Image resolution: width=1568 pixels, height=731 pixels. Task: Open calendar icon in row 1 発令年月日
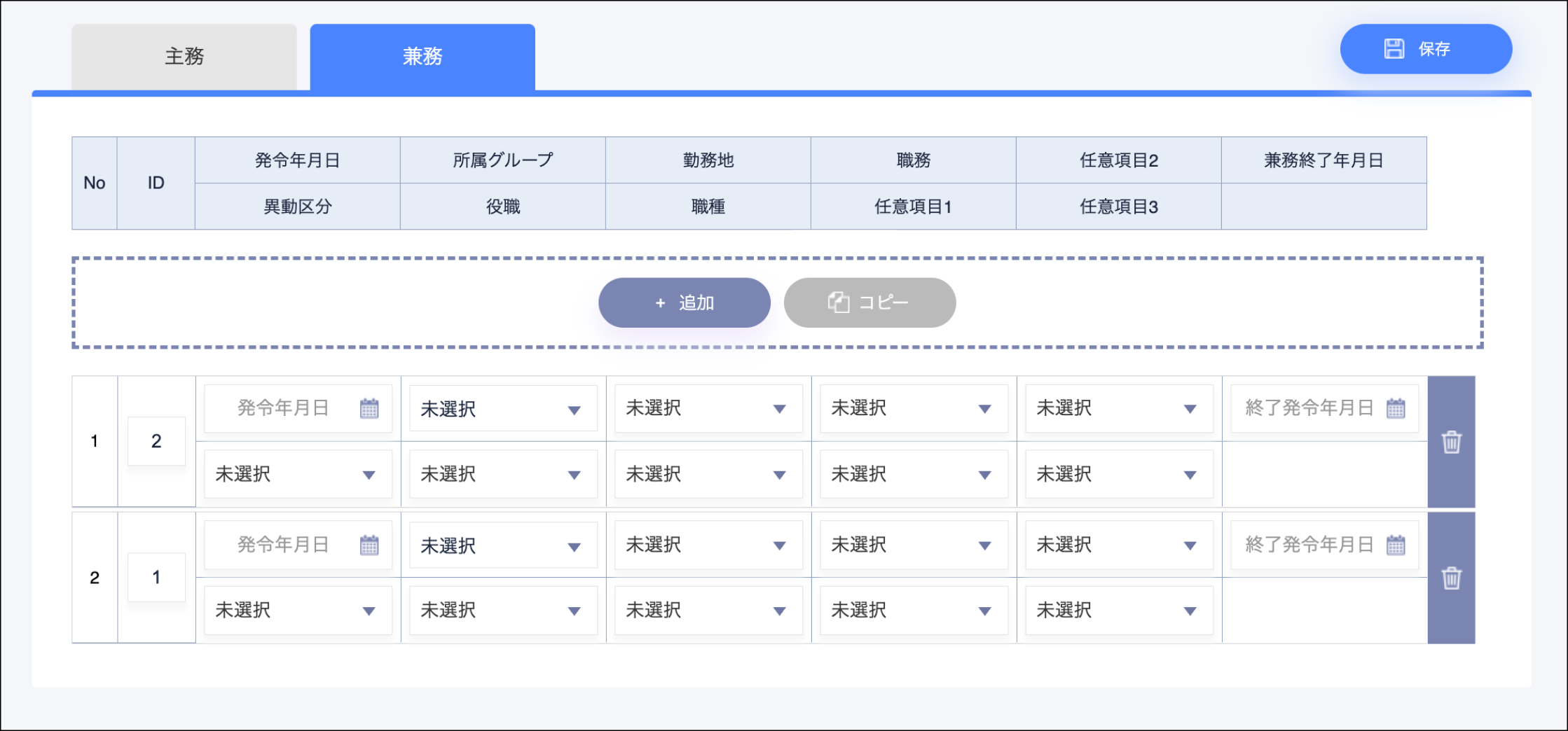click(x=369, y=408)
